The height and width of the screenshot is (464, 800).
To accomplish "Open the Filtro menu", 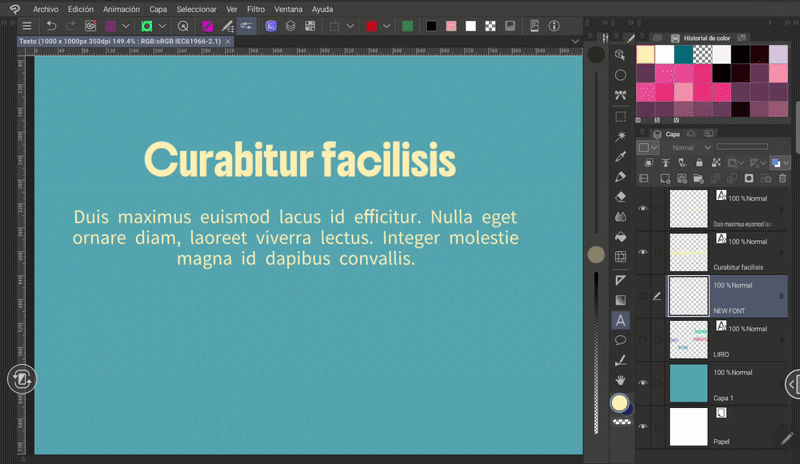I will (x=256, y=8).
